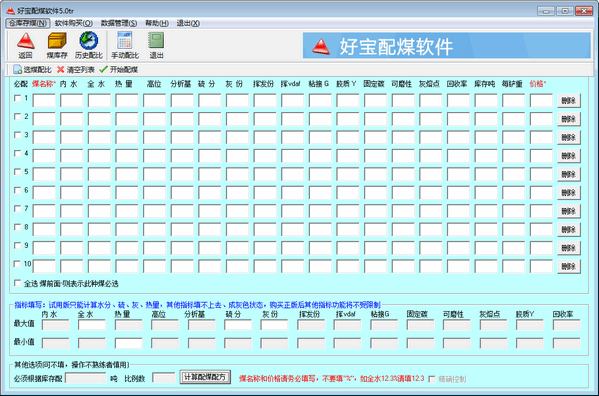The height and width of the screenshot is (396, 599).
Task: Click the red X 清空列表 icon
Action: point(60,70)
